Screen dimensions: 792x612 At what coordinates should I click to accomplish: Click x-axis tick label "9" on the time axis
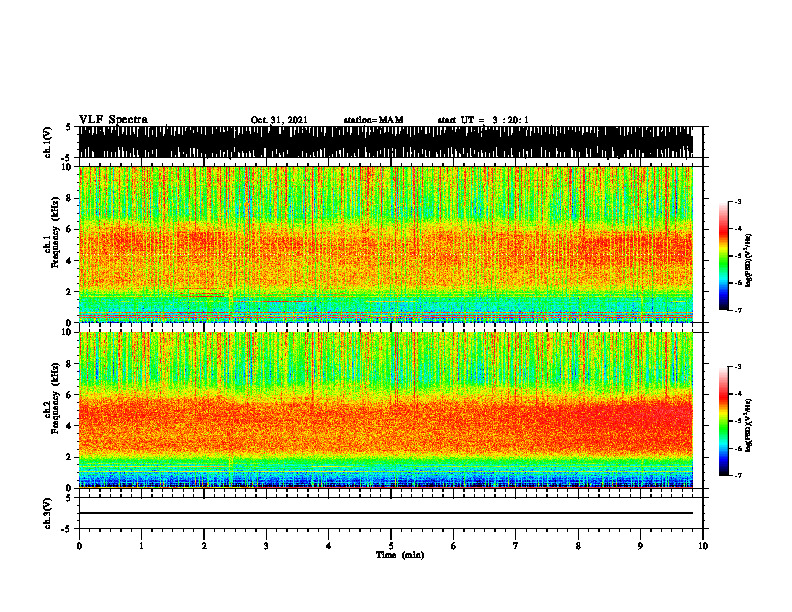click(640, 546)
